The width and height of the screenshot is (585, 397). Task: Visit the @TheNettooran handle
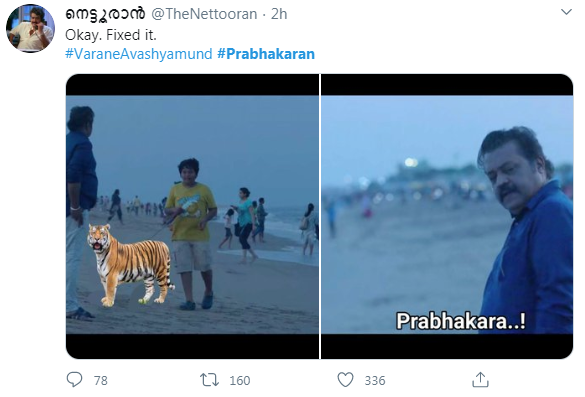204,14
